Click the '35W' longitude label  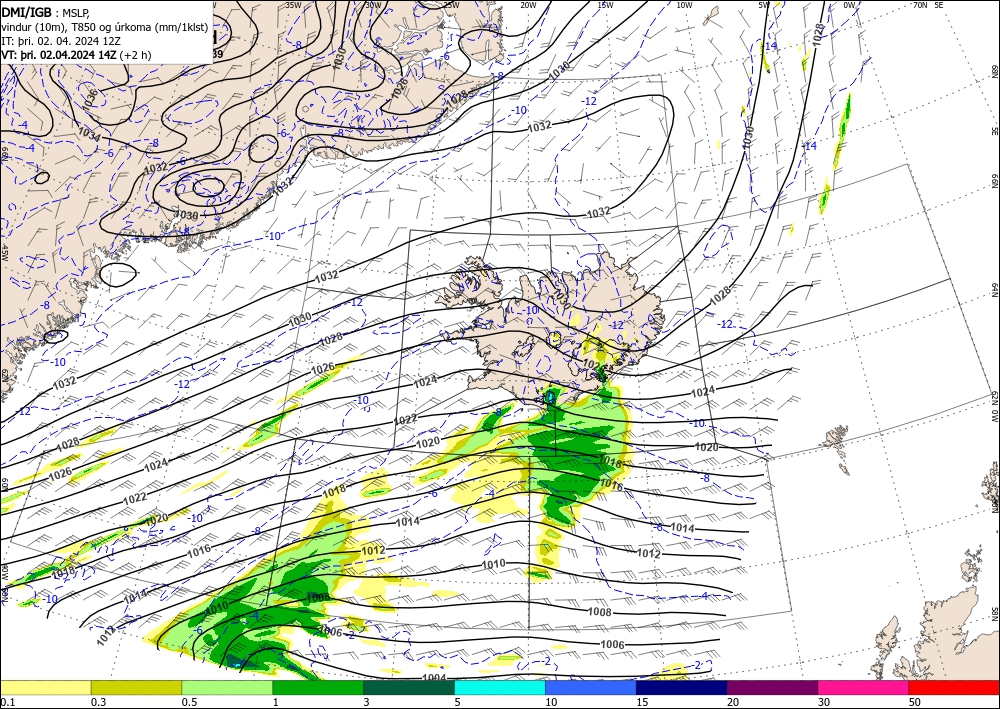click(293, 5)
